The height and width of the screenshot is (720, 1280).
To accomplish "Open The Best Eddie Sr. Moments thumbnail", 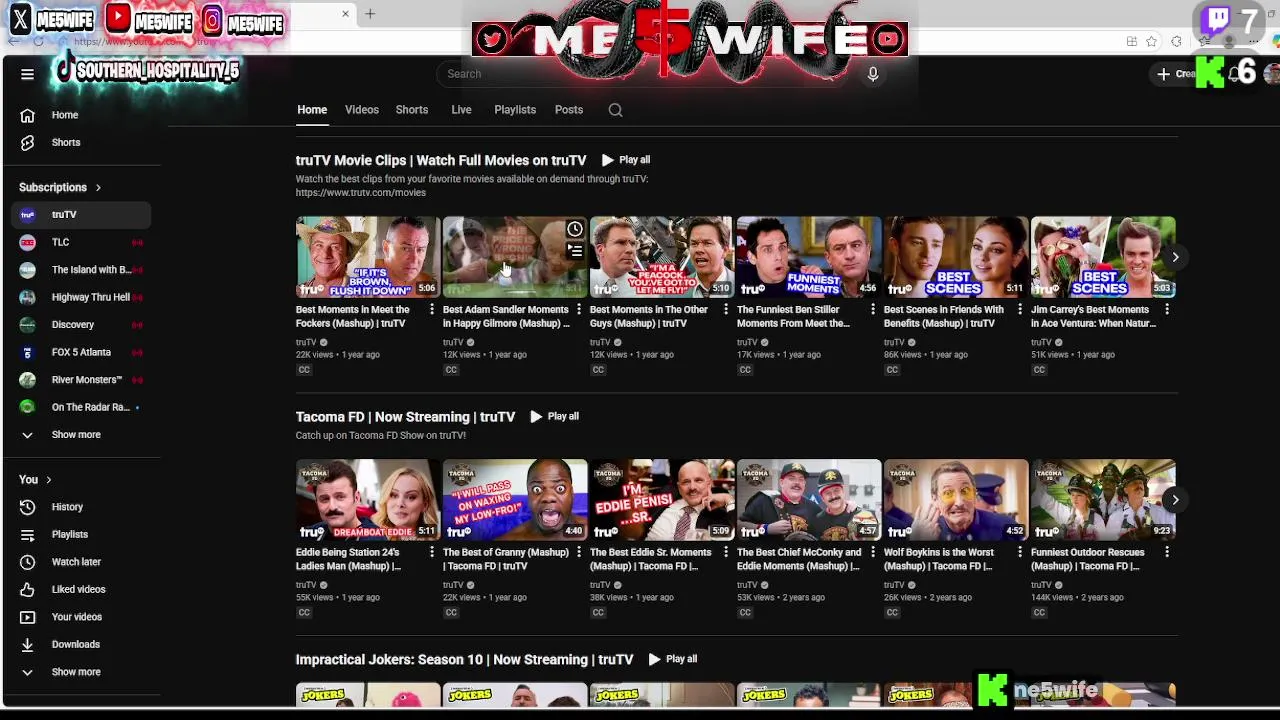I will click(x=662, y=500).
